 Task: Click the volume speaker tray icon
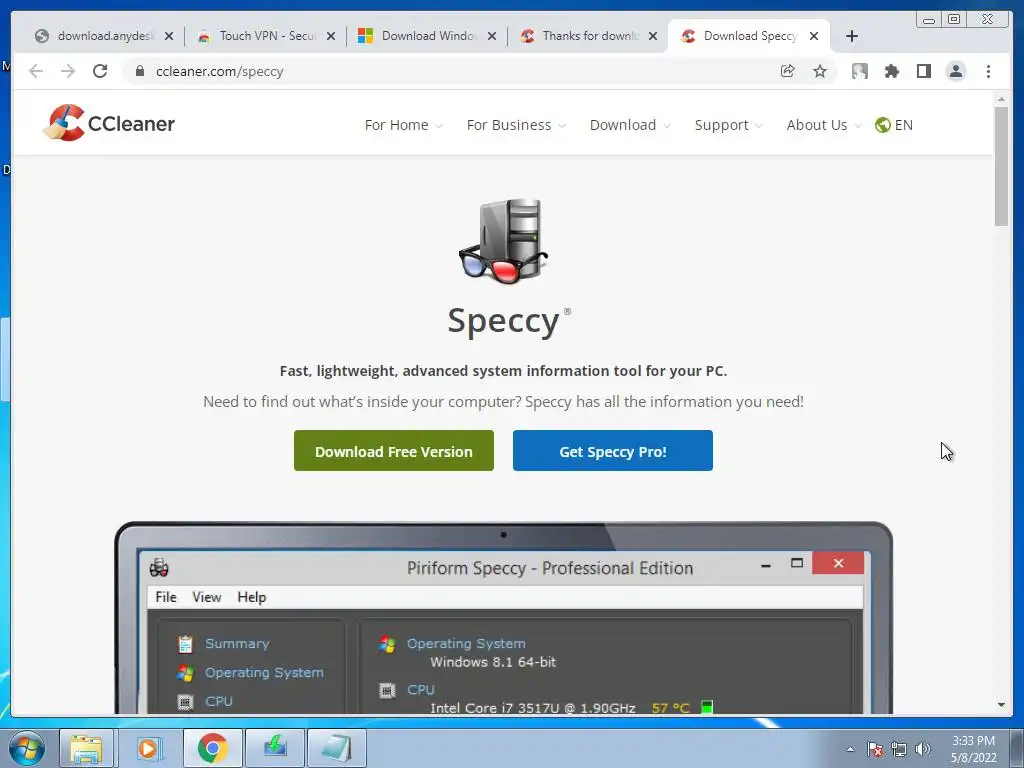click(x=923, y=749)
